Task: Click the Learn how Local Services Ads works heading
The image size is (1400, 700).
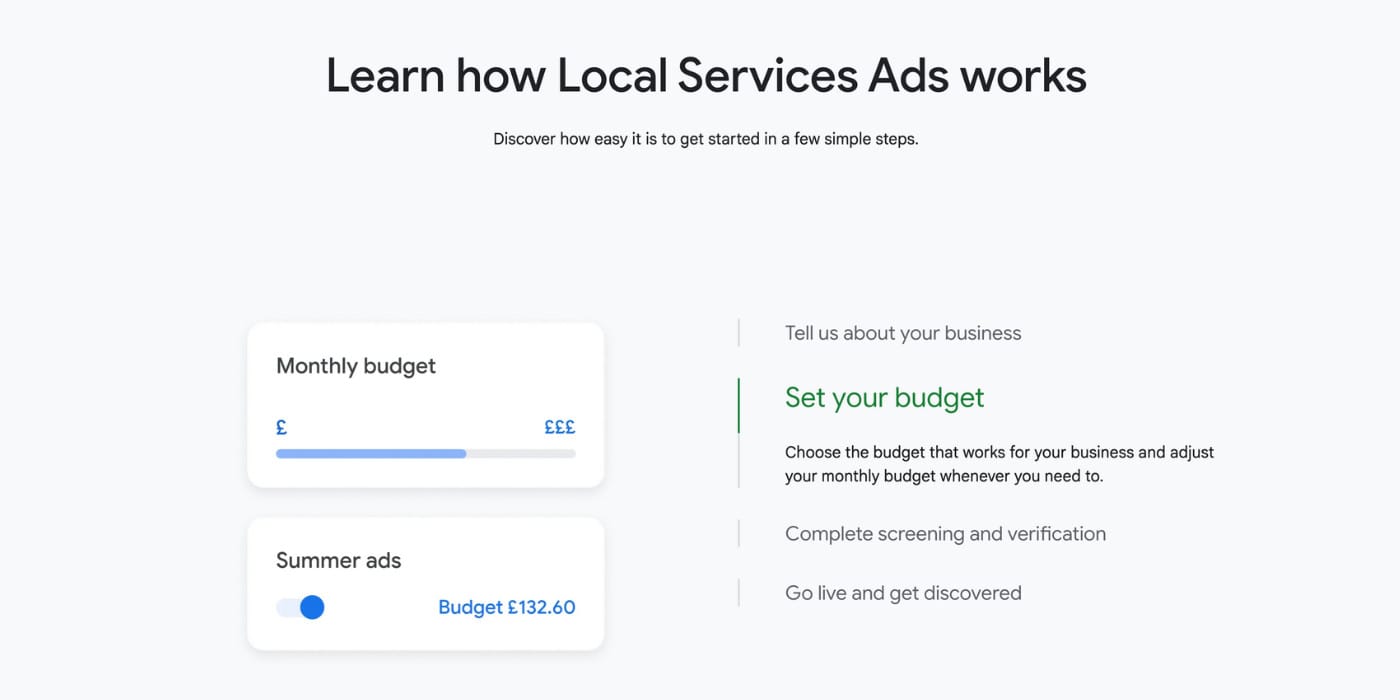Action: coord(705,75)
